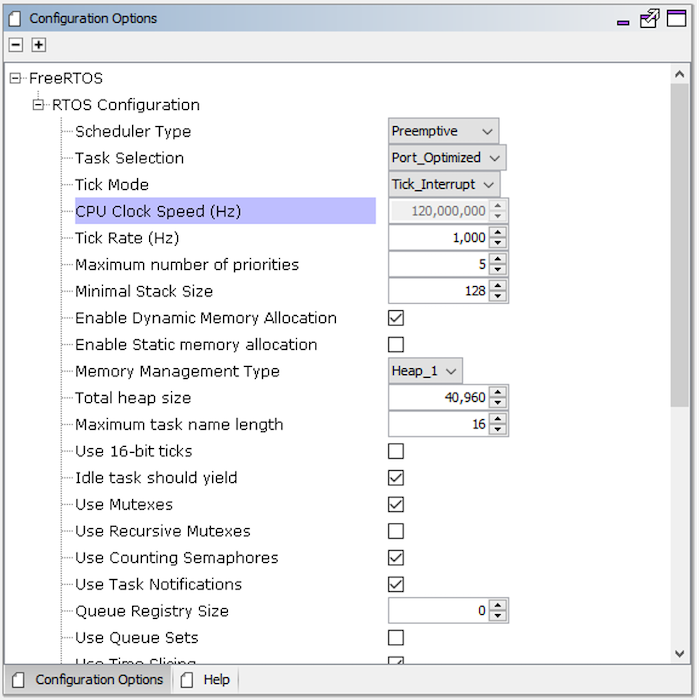
Task: Check Enable Static memory allocation
Action: coord(396,345)
